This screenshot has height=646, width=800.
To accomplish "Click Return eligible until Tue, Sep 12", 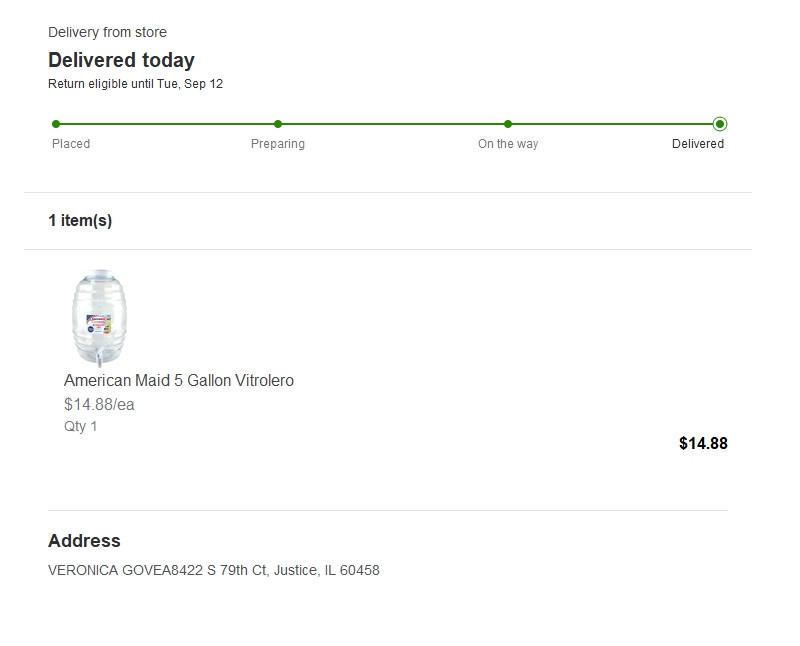I will coord(135,84).
